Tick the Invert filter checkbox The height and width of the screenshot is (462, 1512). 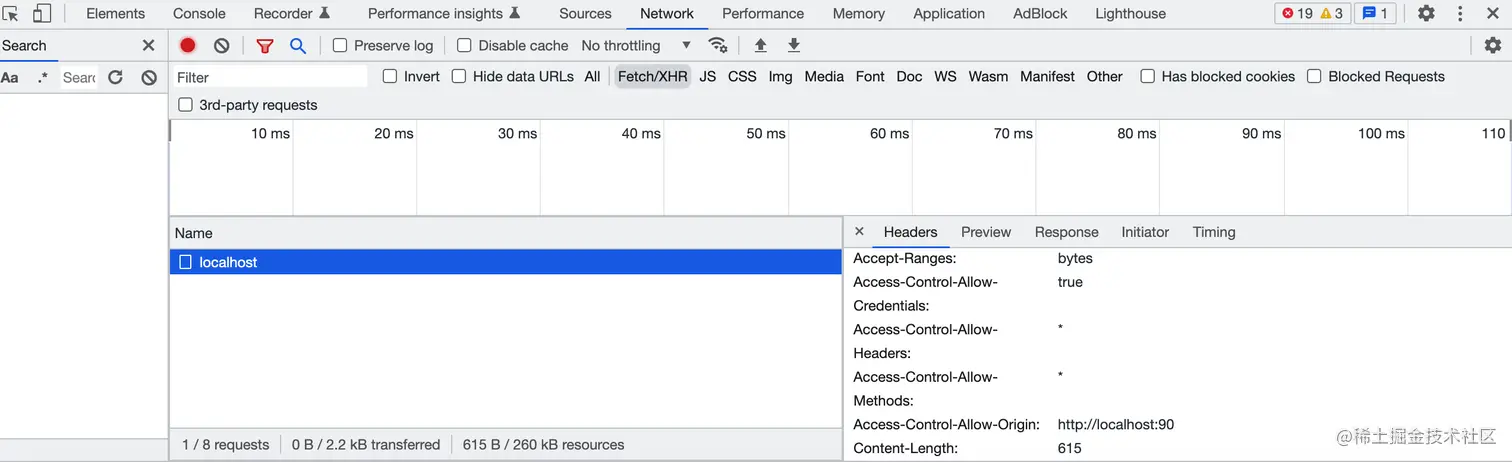click(x=390, y=76)
